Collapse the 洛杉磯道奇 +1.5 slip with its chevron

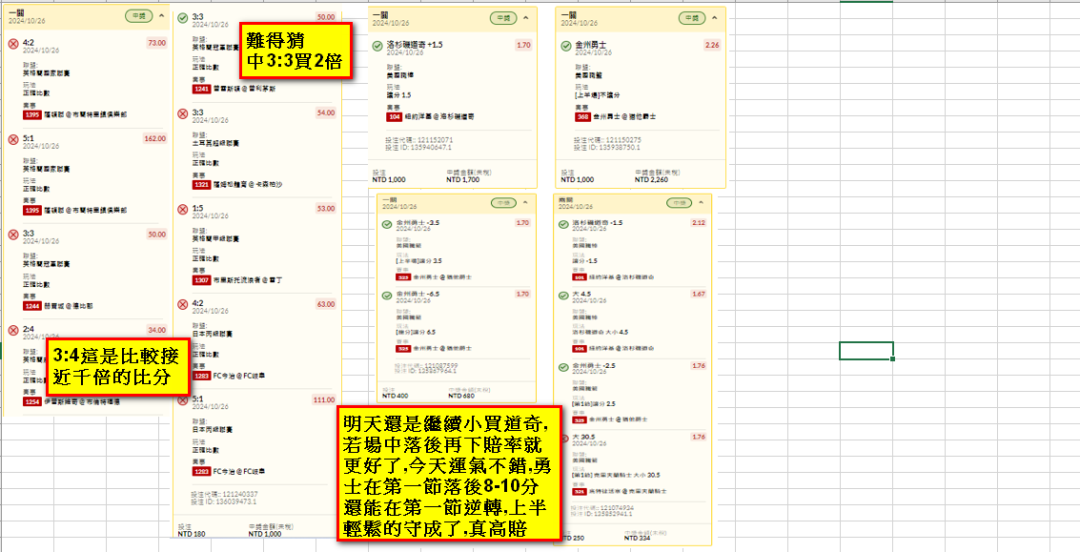(x=526, y=18)
